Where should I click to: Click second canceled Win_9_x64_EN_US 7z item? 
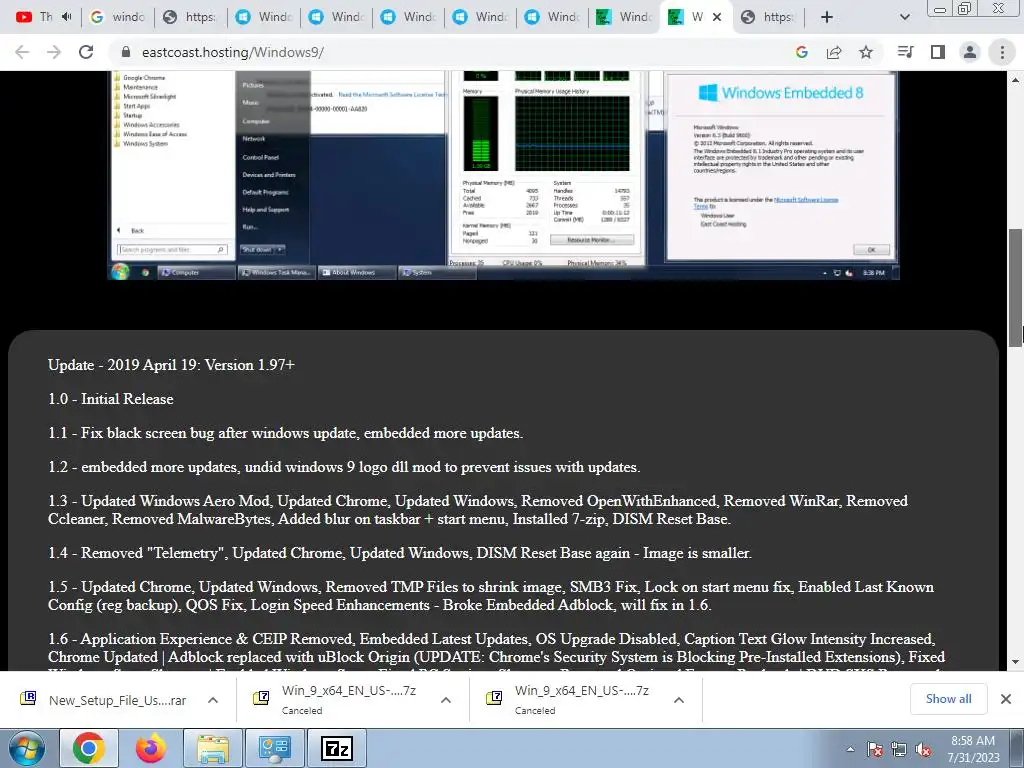tap(568, 699)
